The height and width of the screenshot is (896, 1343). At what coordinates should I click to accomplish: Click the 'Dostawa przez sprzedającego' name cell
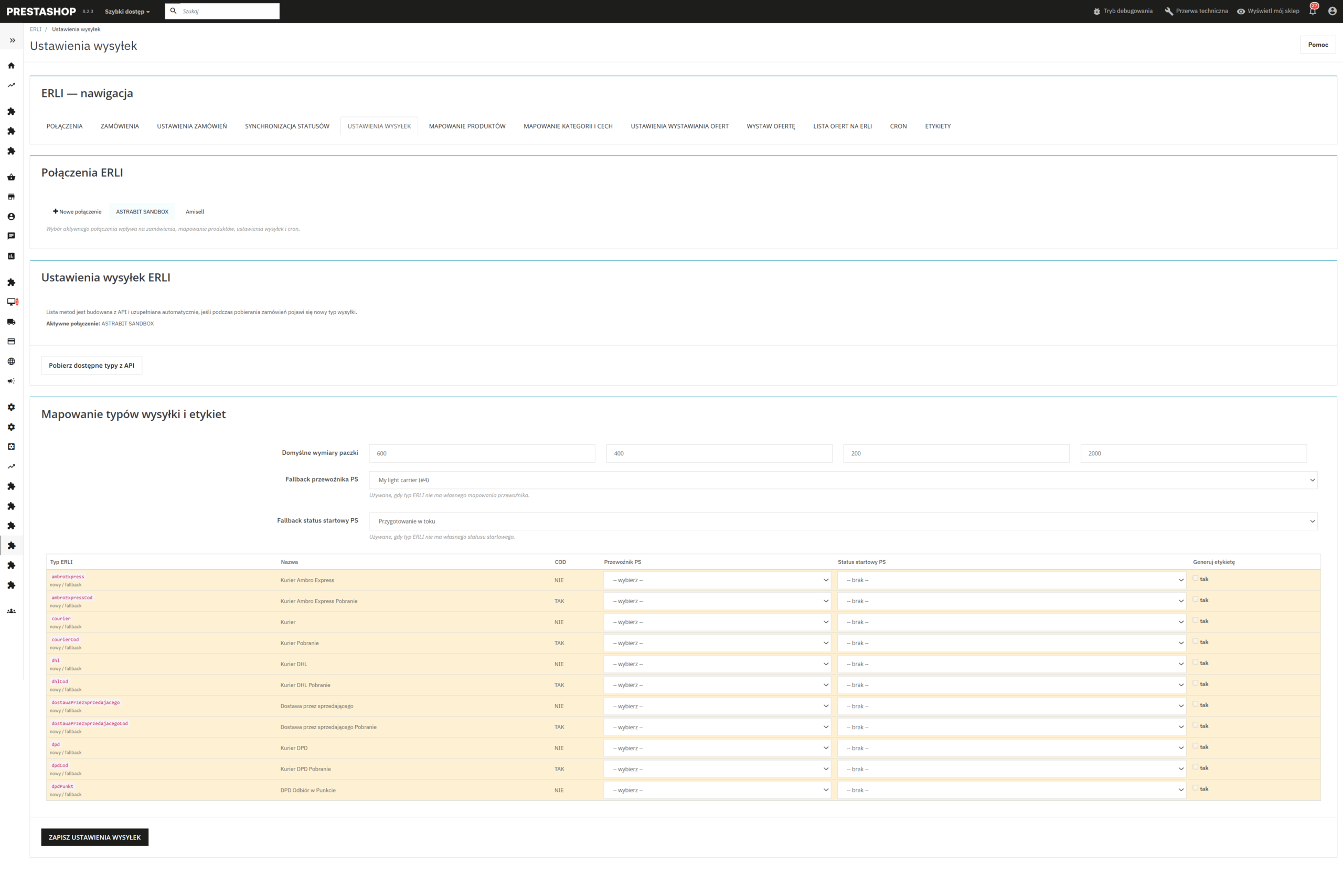click(x=317, y=706)
